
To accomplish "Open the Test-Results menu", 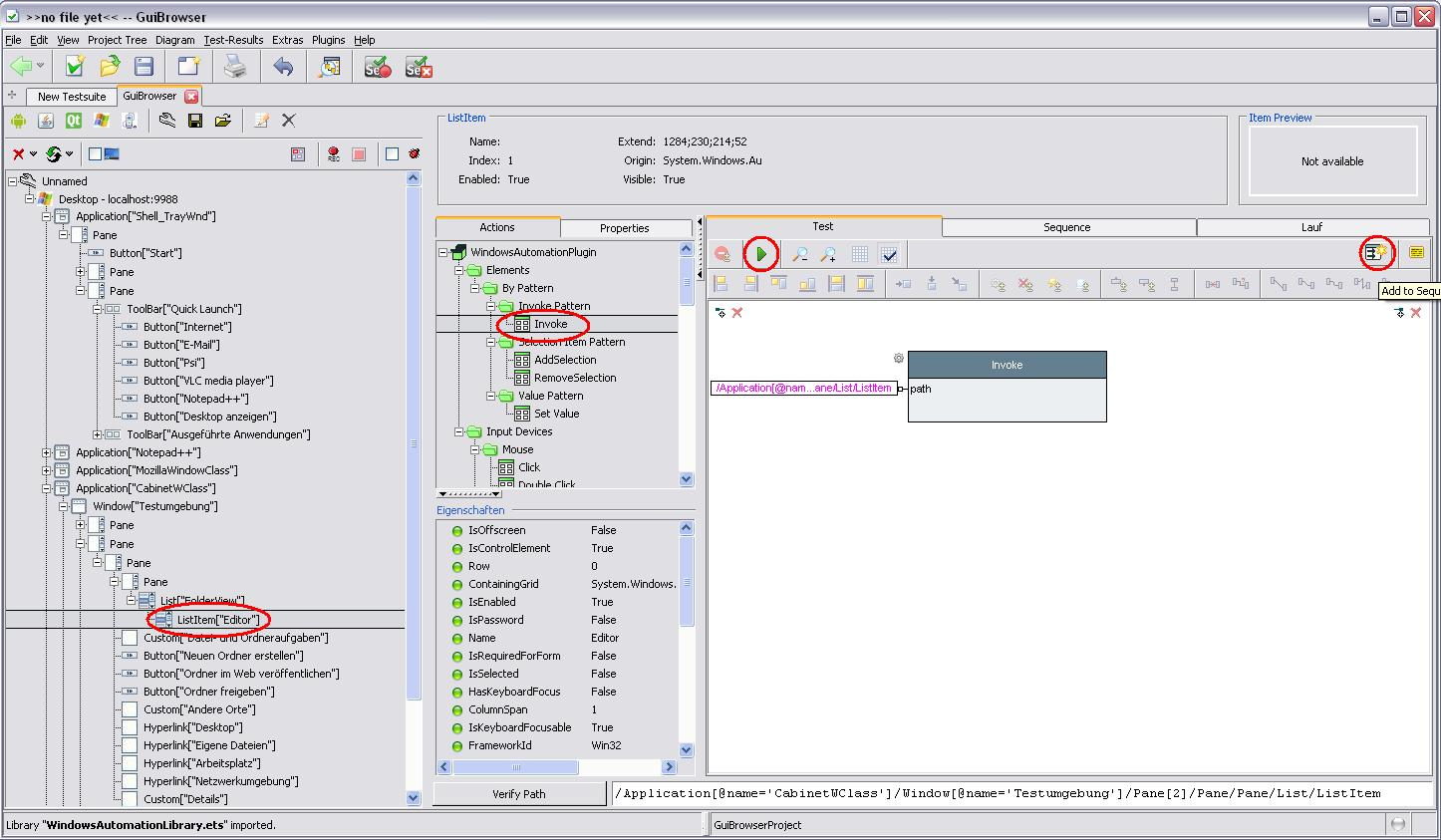I will pos(233,40).
